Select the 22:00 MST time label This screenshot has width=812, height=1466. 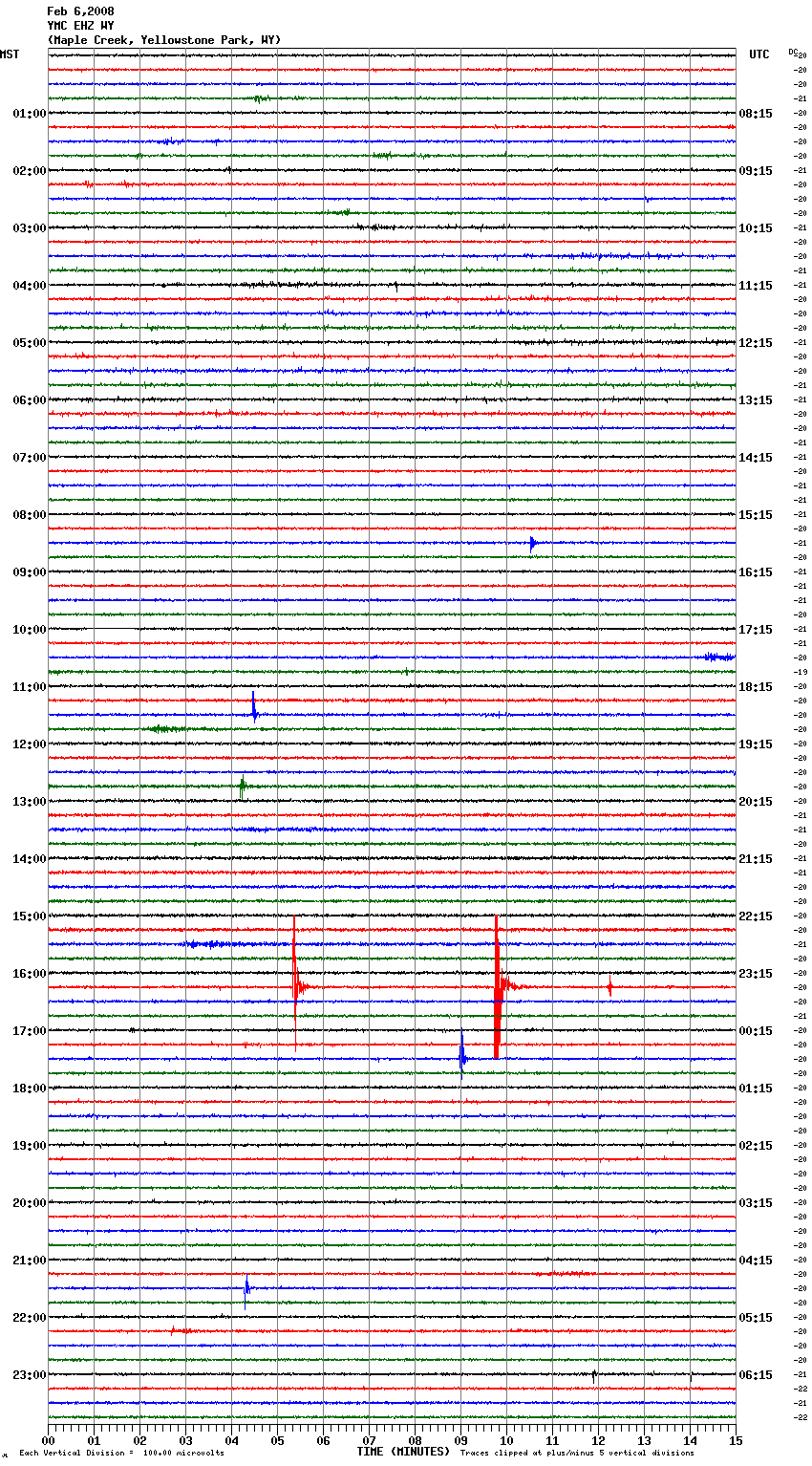click(30, 1318)
